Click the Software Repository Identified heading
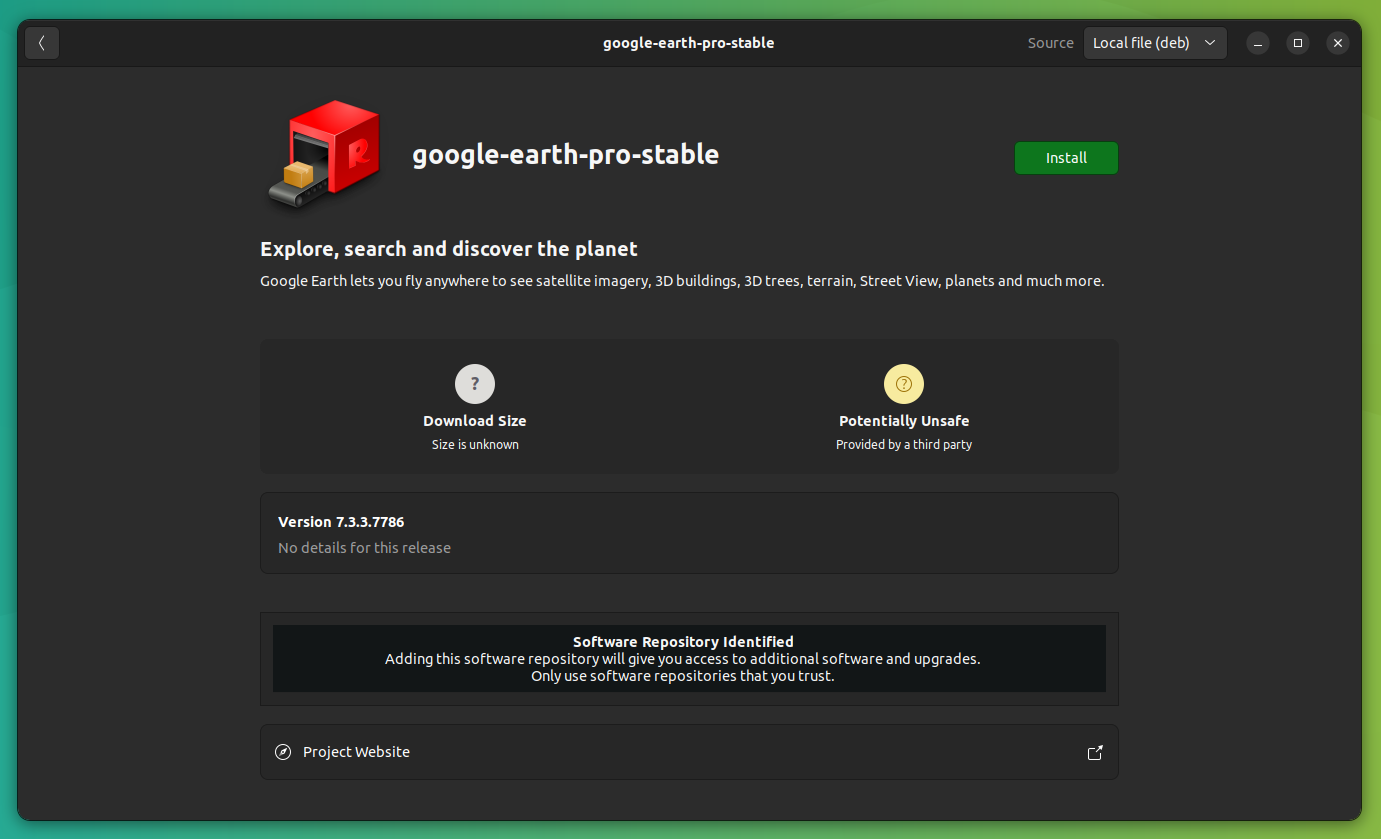The height and width of the screenshot is (839, 1381). coord(683,642)
